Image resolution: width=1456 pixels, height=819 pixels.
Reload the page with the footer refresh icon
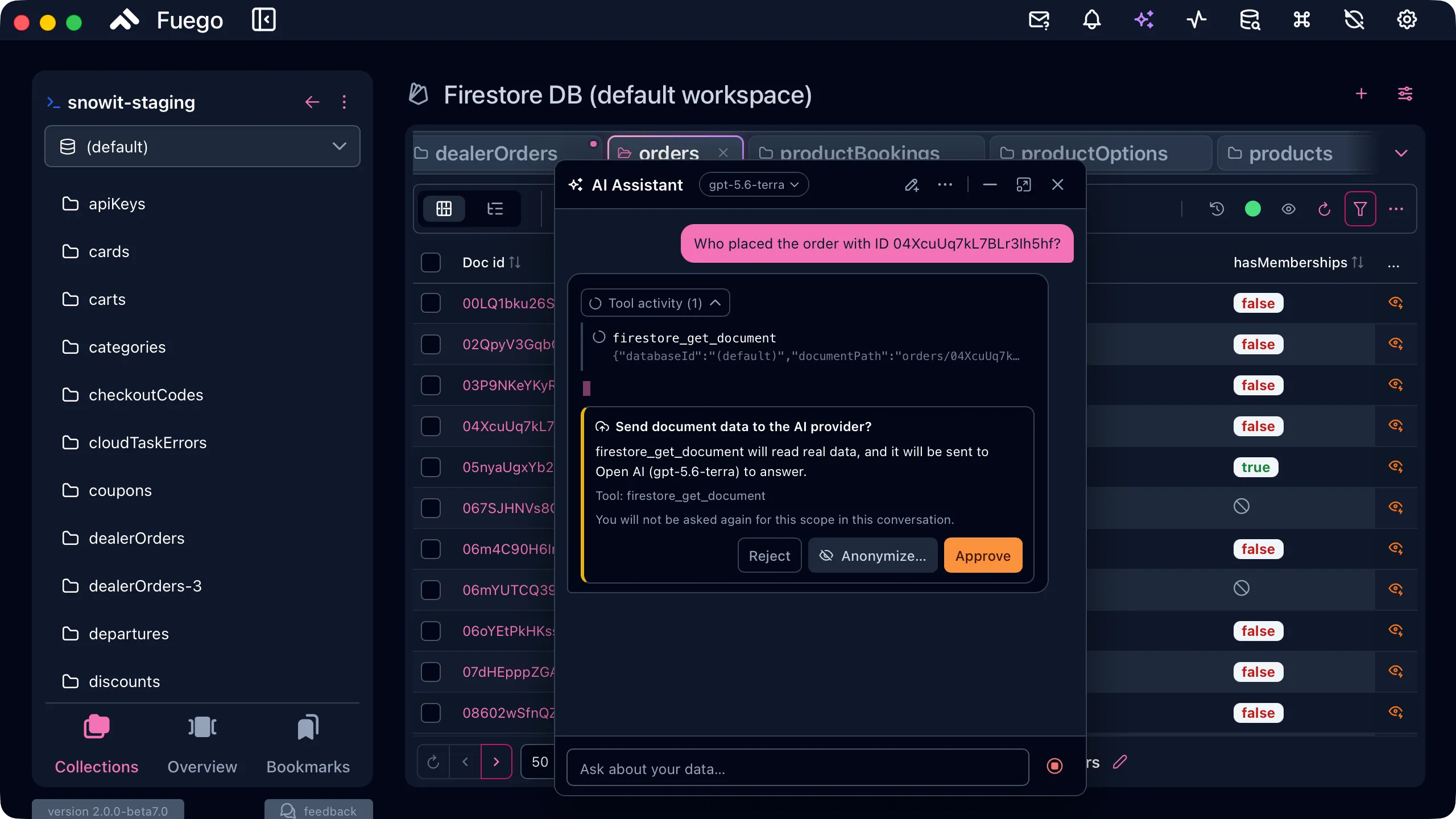(433, 762)
